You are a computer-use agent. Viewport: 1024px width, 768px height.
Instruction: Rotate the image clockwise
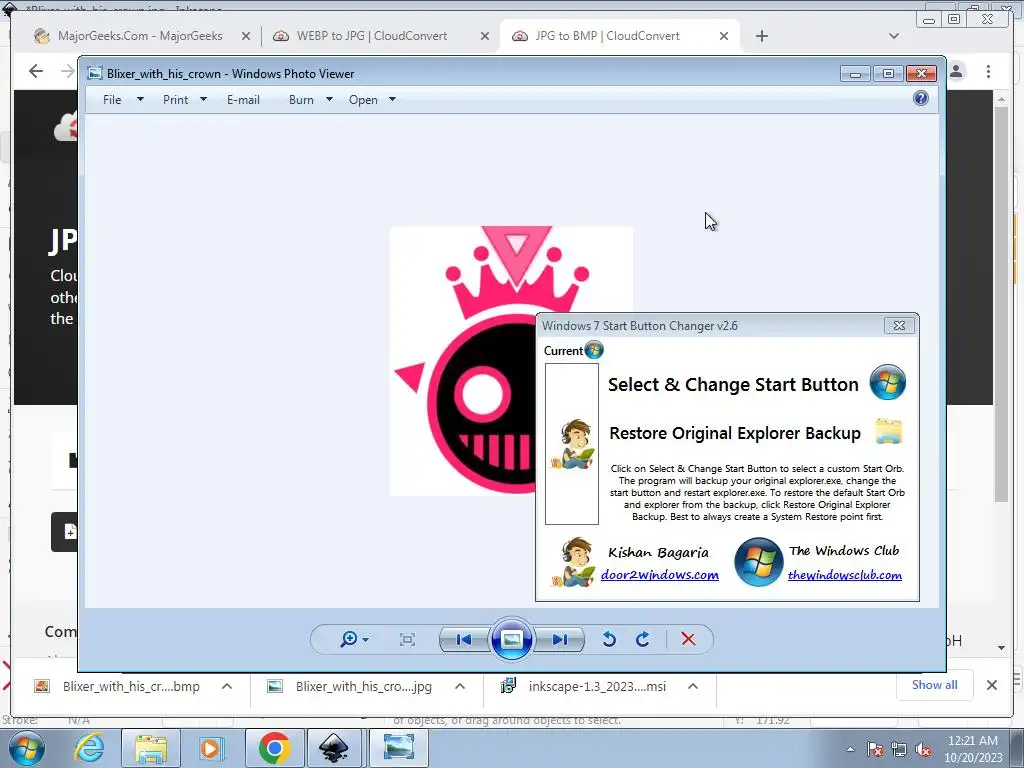tap(643, 639)
